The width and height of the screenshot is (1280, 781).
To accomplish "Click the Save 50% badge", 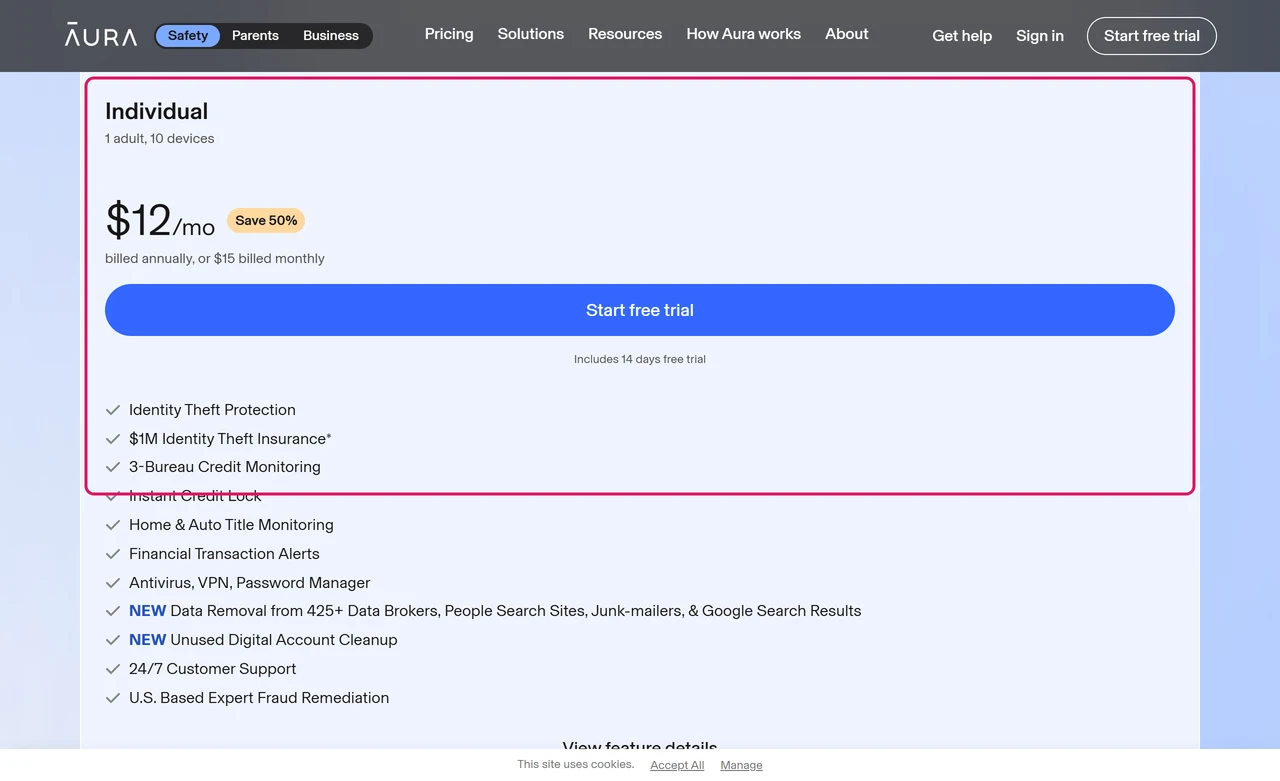I will pos(266,221).
